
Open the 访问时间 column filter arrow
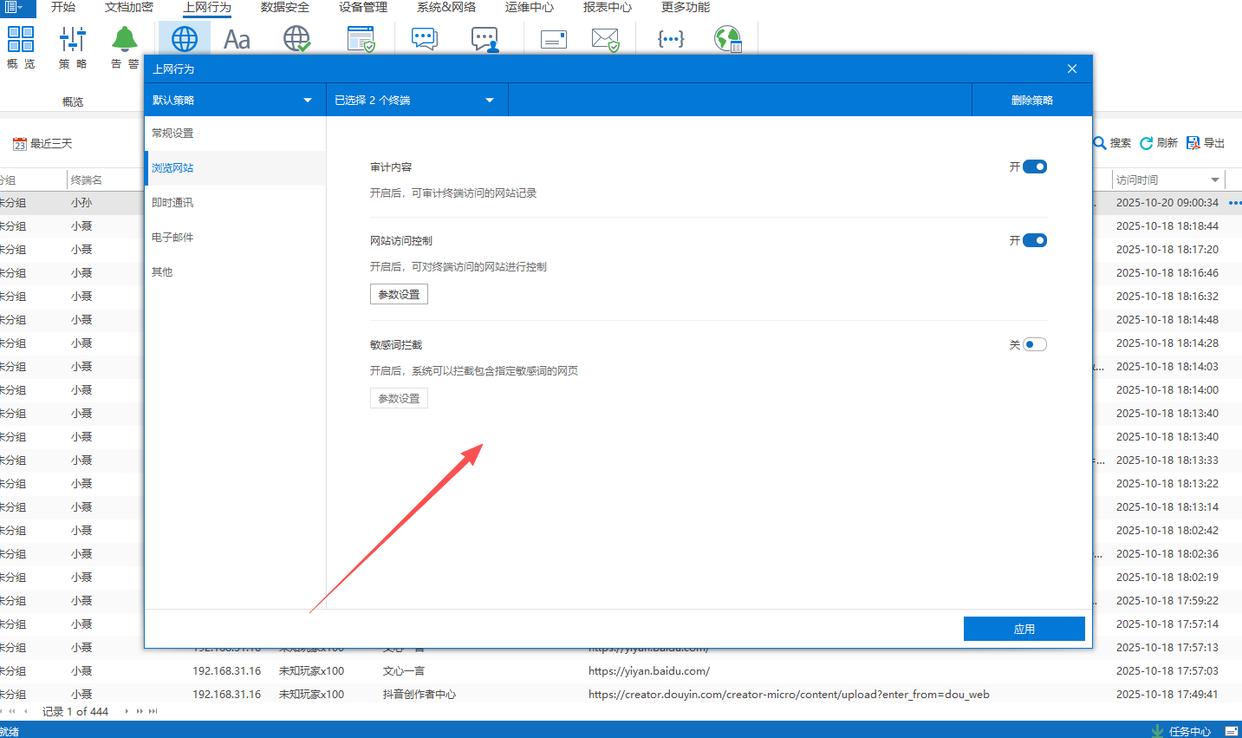click(1215, 180)
